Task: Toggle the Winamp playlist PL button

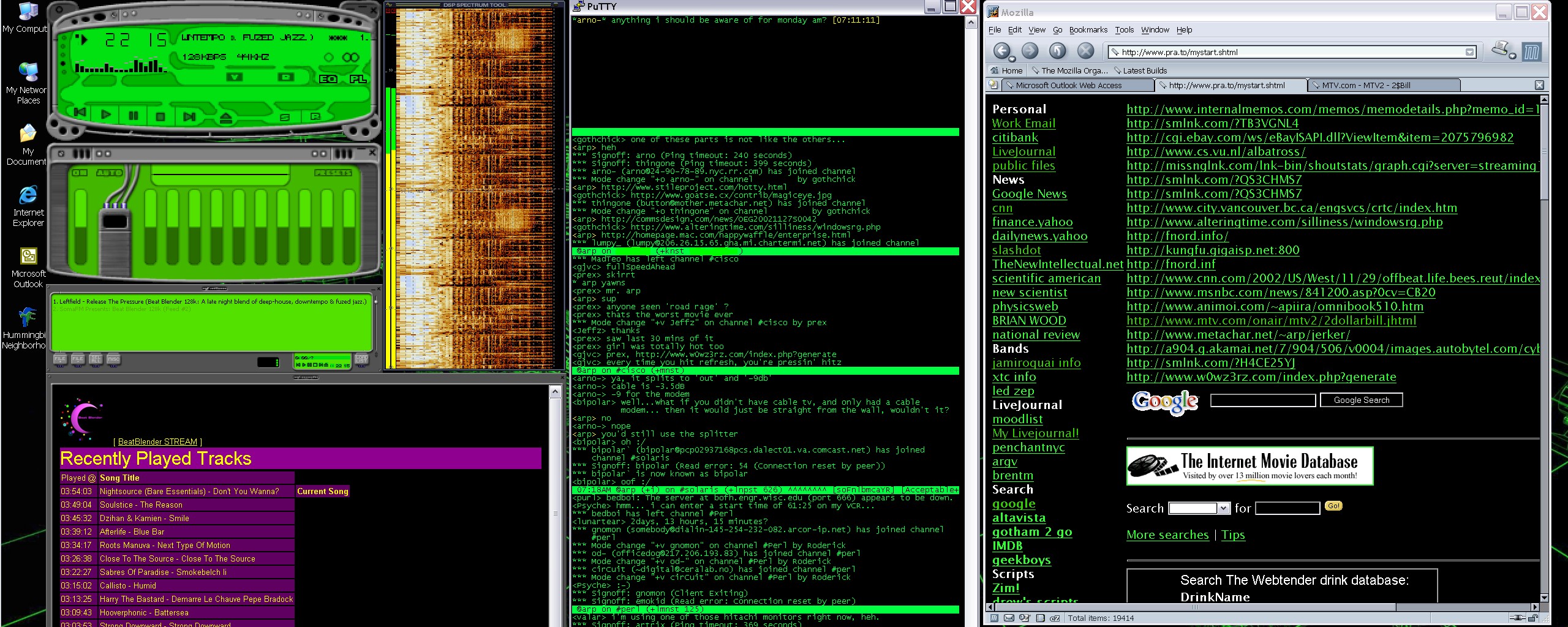Action: [358, 79]
